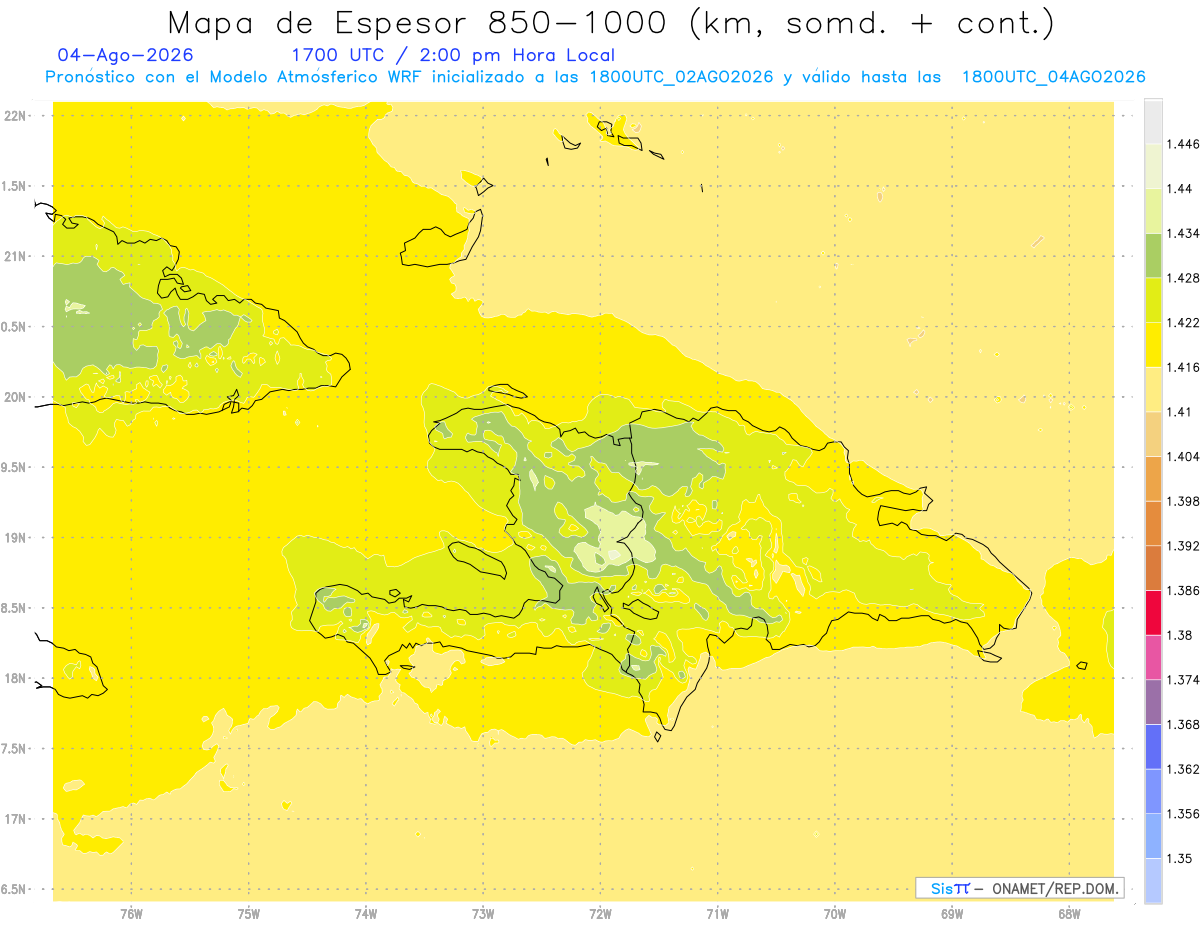The height and width of the screenshot is (927, 1200).
Task: Click the legend value '1.422'
Action: pos(1183,323)
